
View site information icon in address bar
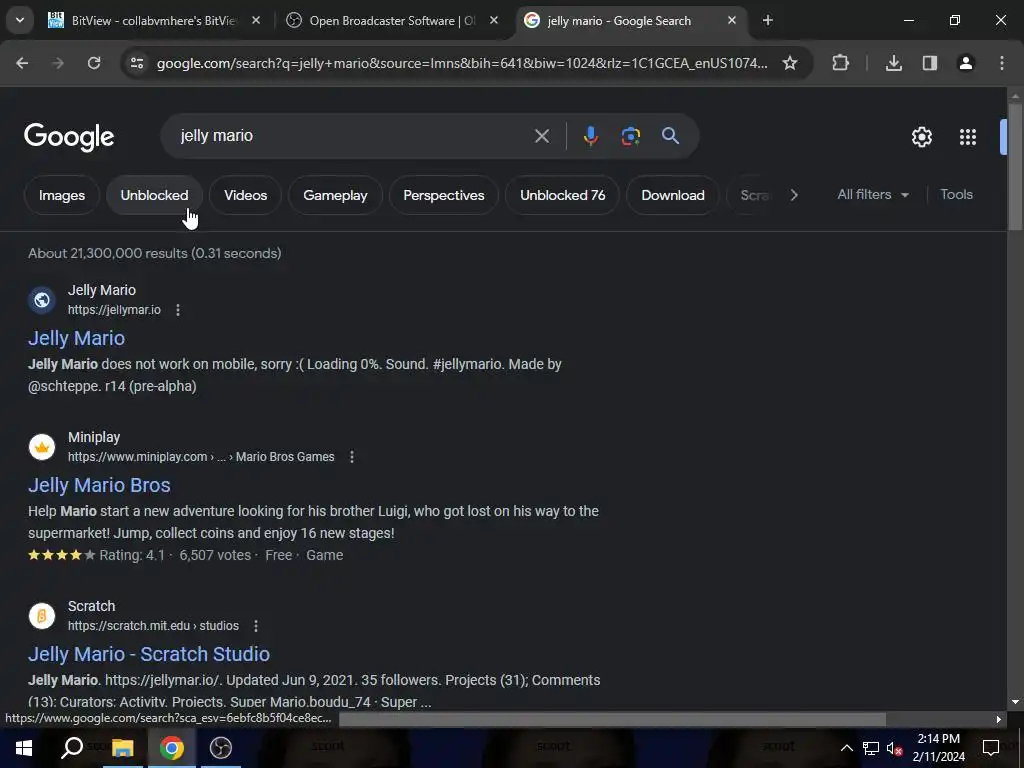coord(137,63)
